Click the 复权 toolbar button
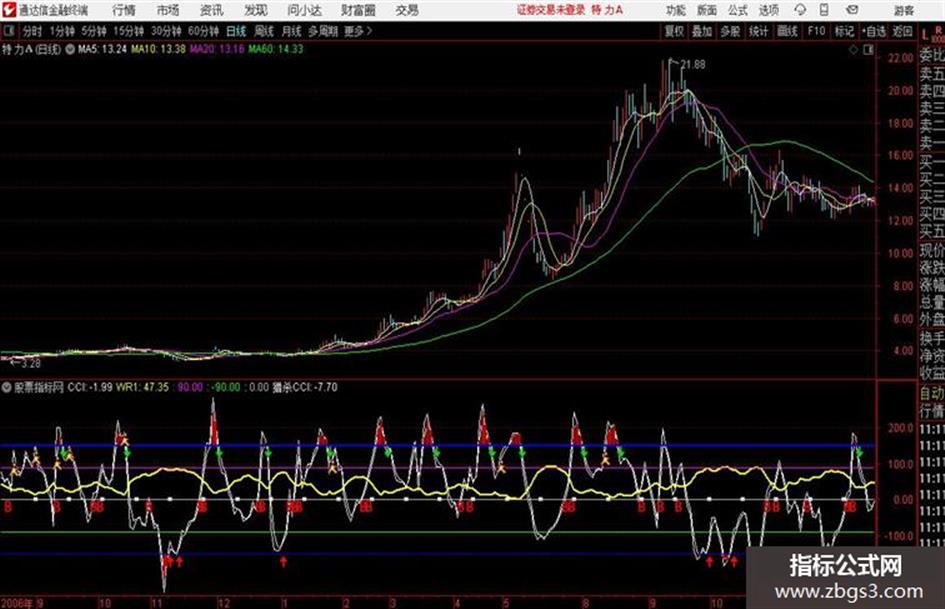This screenshot has height=609, width=945. tap(674, 31)
